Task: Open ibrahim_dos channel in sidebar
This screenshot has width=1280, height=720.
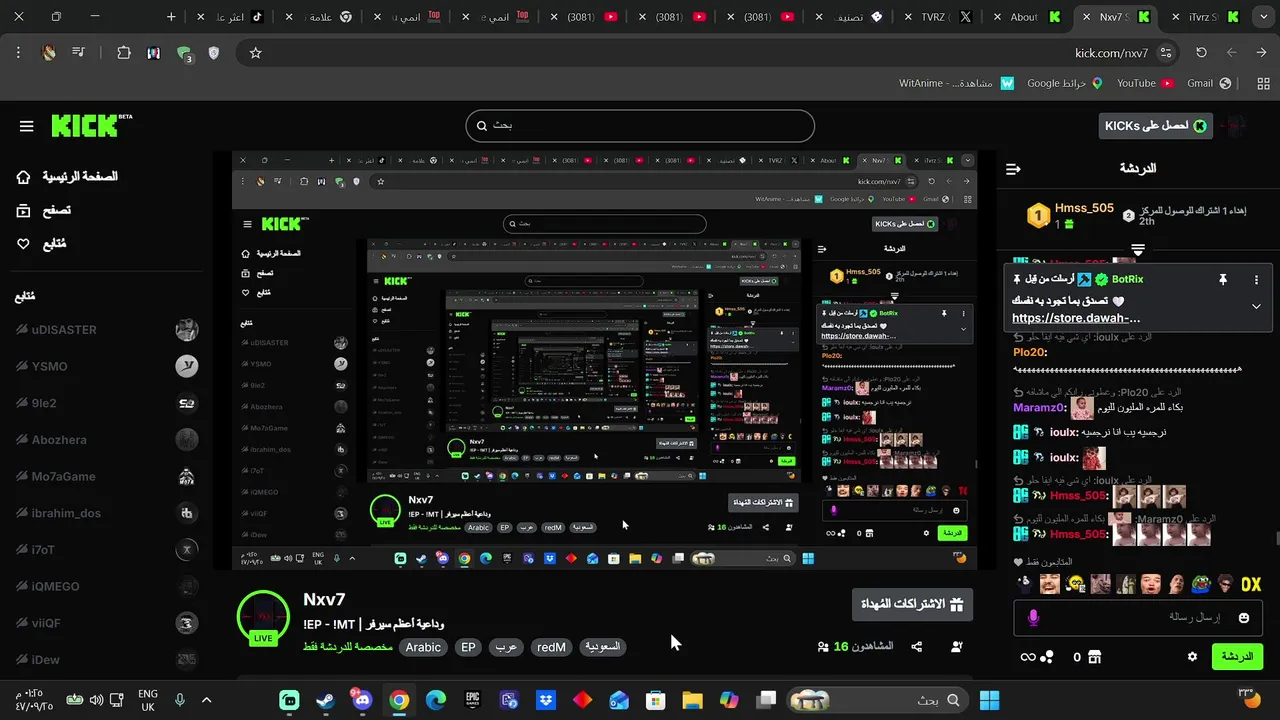Action: 106,513
